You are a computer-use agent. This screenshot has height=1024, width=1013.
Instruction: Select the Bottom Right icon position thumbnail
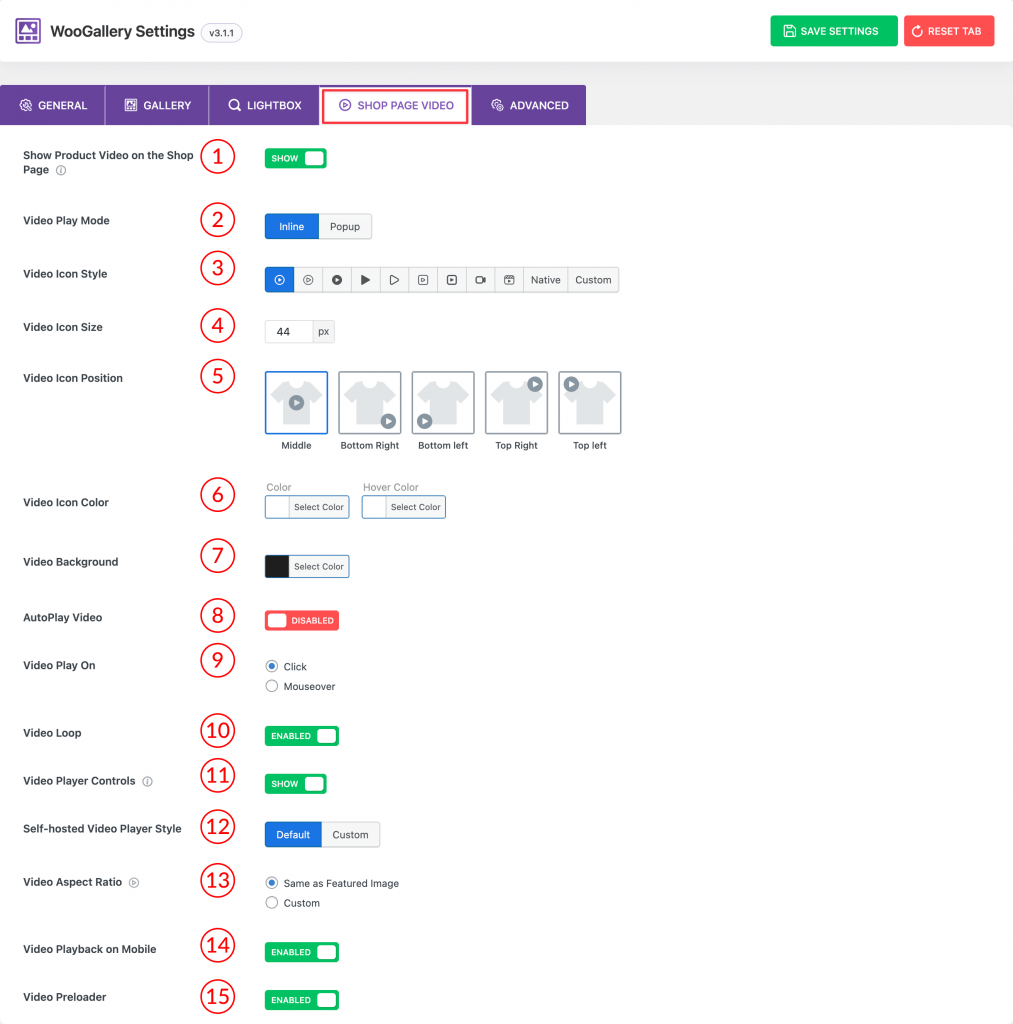pos(370,403)
